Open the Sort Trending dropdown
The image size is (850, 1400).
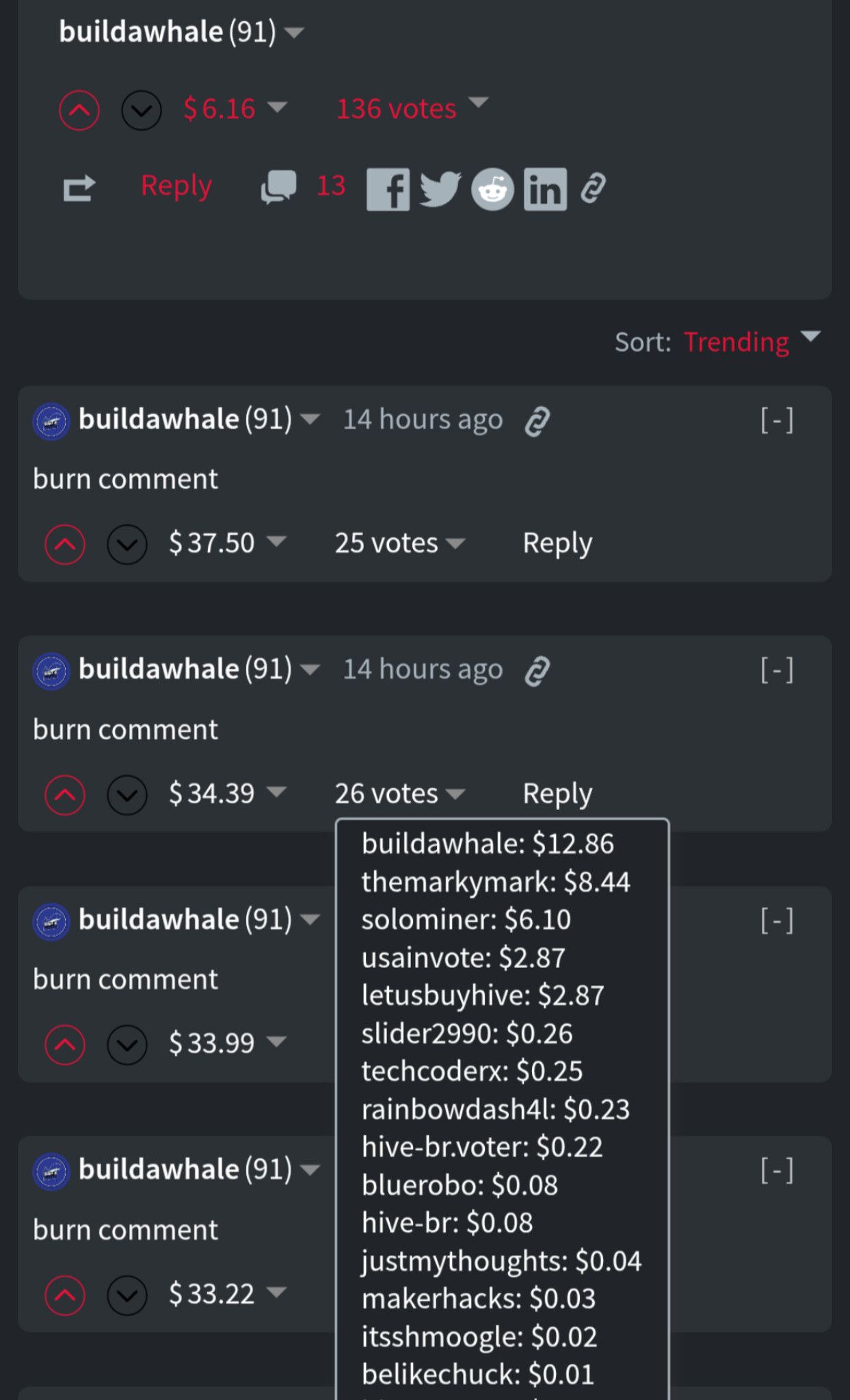751,341
